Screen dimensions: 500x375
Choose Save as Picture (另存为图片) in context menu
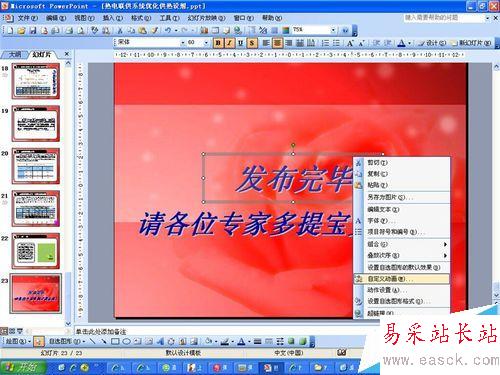(x=402, y=197)
